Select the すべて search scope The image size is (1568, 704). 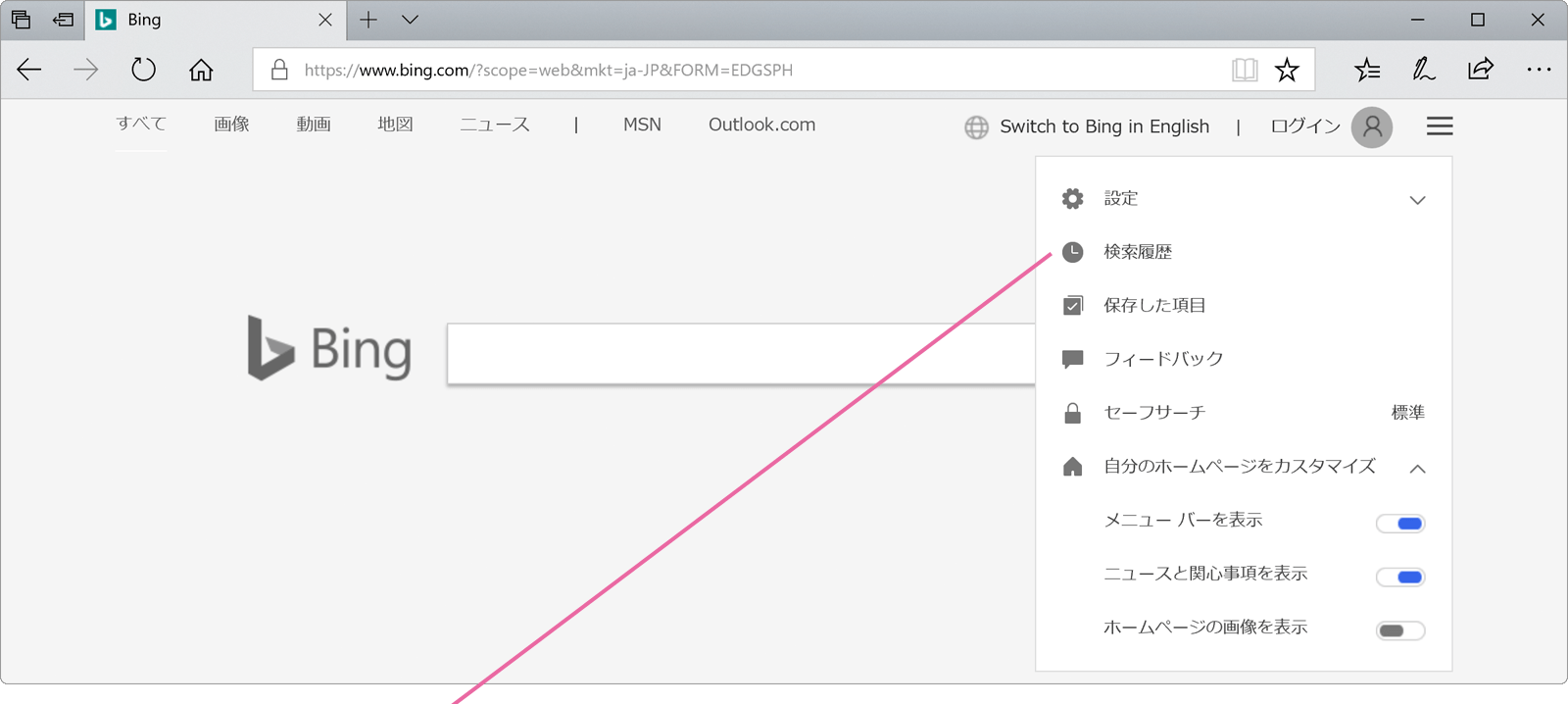point(141,124)
